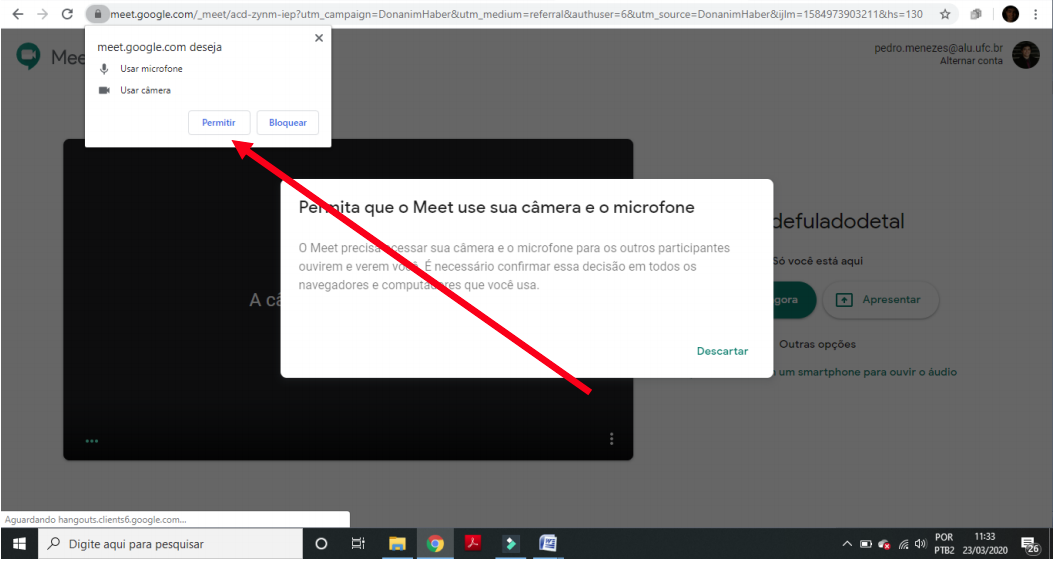
Task: Close the permission popup with X
Action: 319,38
